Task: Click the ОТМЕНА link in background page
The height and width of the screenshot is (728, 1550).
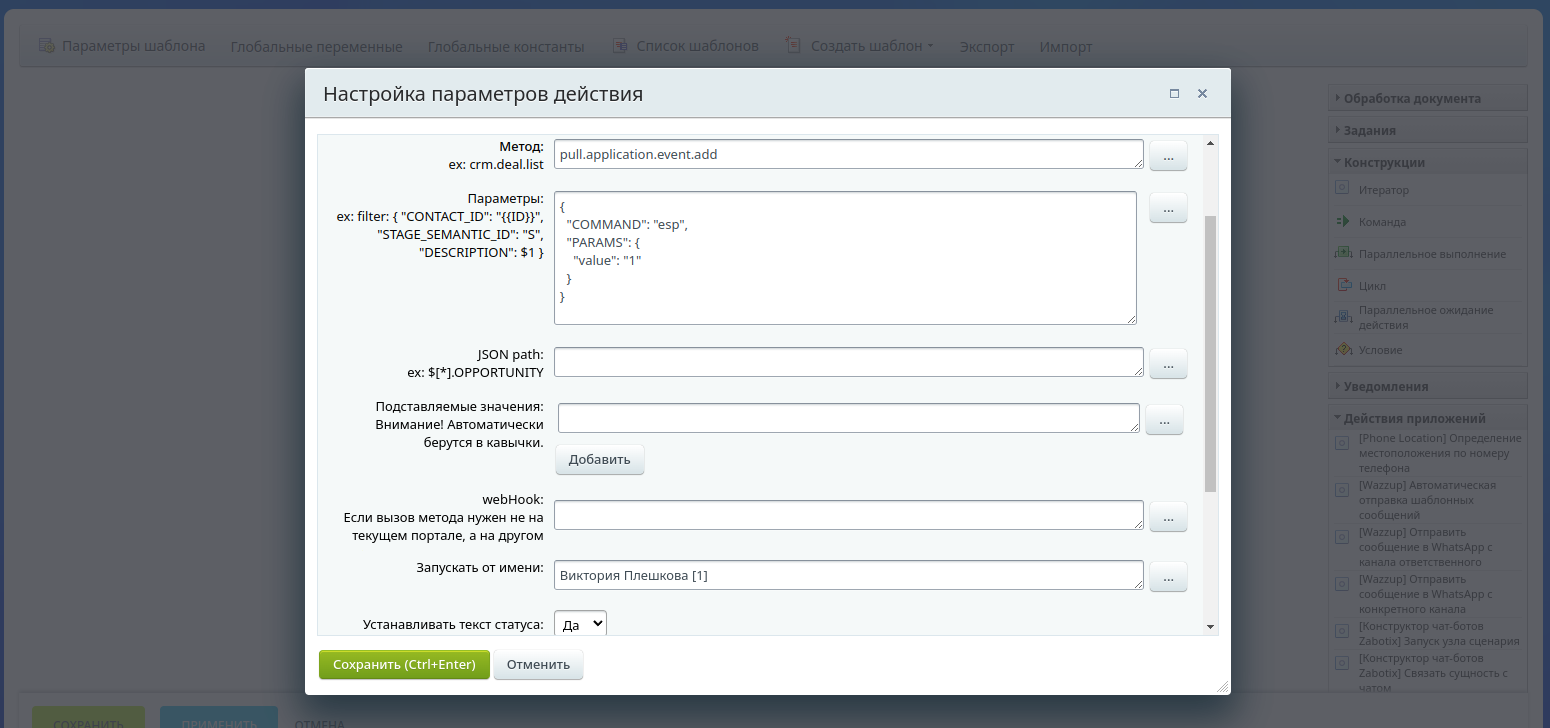Action: click(x=319, y=723)
